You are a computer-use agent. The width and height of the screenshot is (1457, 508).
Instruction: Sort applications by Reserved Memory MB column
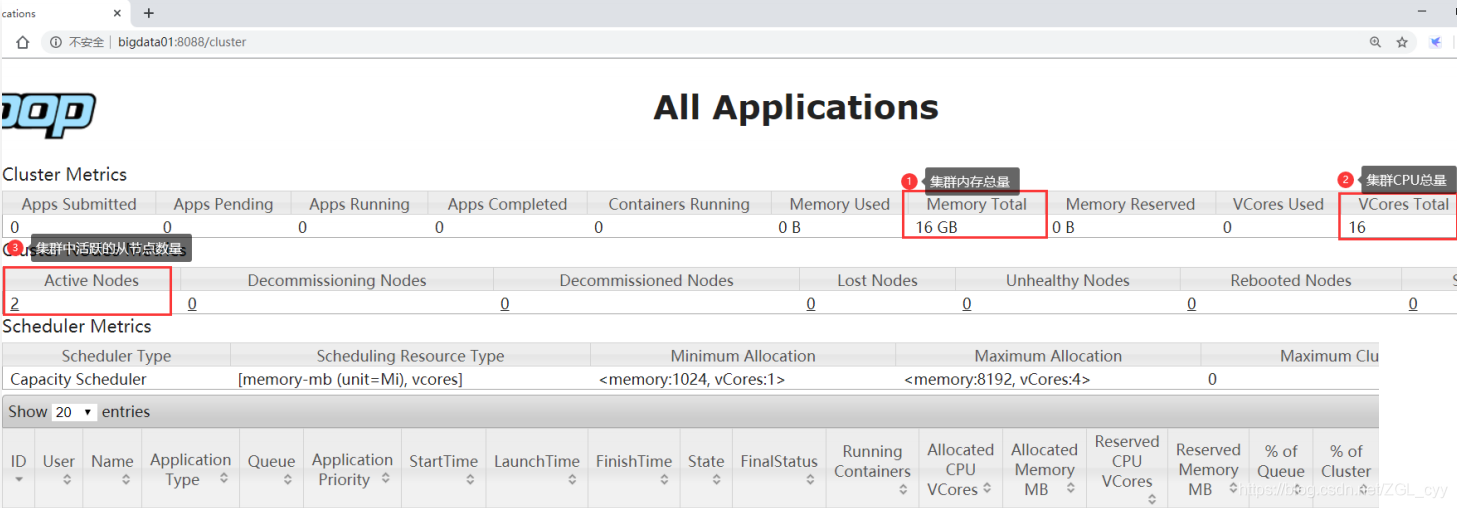tap(1208, 469)
